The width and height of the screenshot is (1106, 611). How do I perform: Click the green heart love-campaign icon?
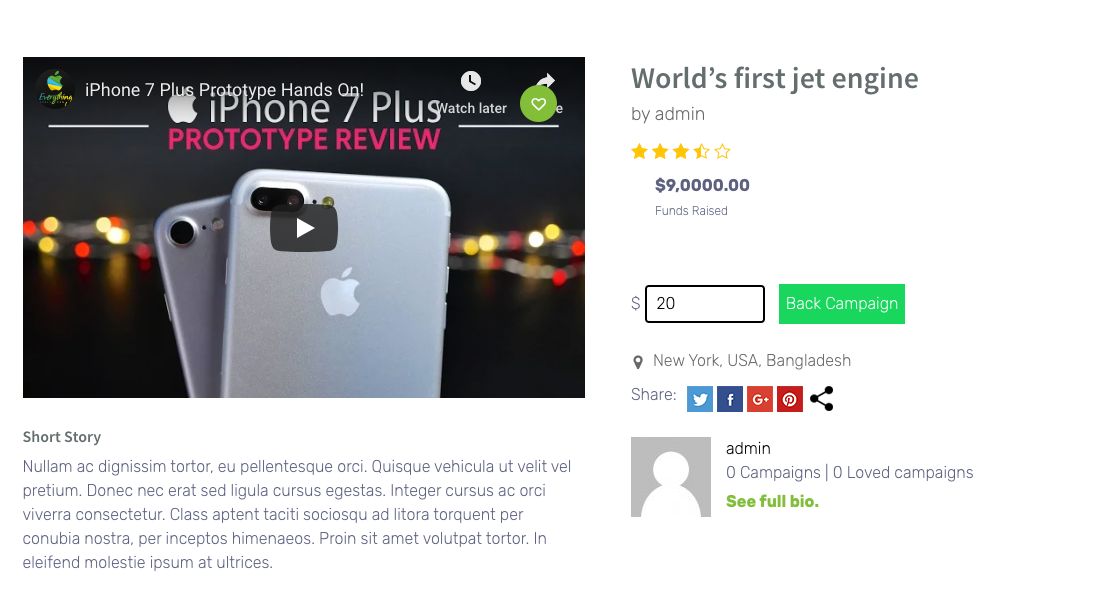(538, 104)
